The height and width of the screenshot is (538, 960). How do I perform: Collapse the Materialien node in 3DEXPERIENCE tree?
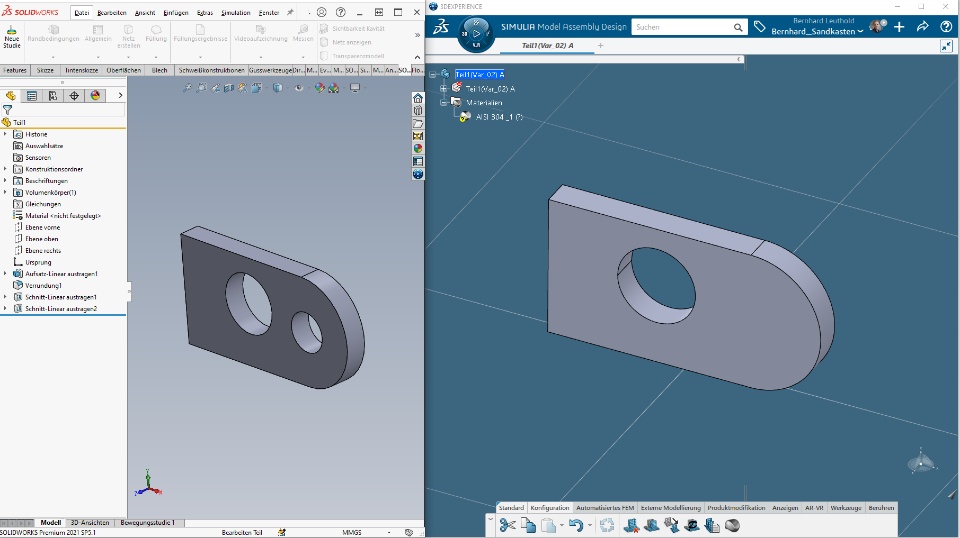tap(443, 103)
